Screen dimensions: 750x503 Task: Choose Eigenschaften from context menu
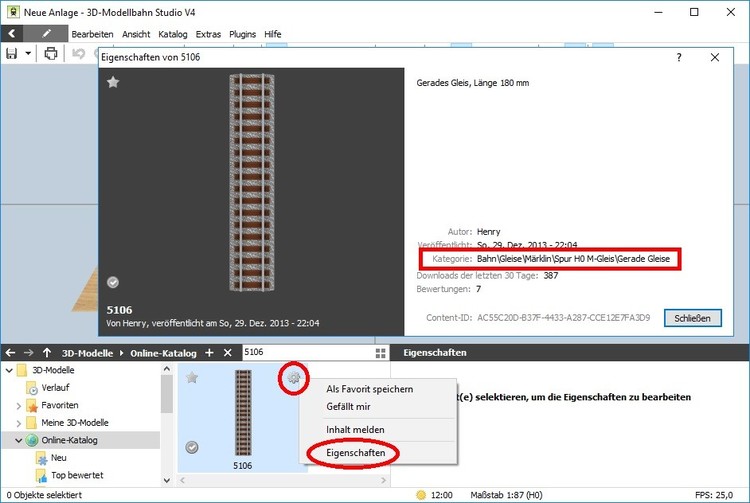click(356, 453)
